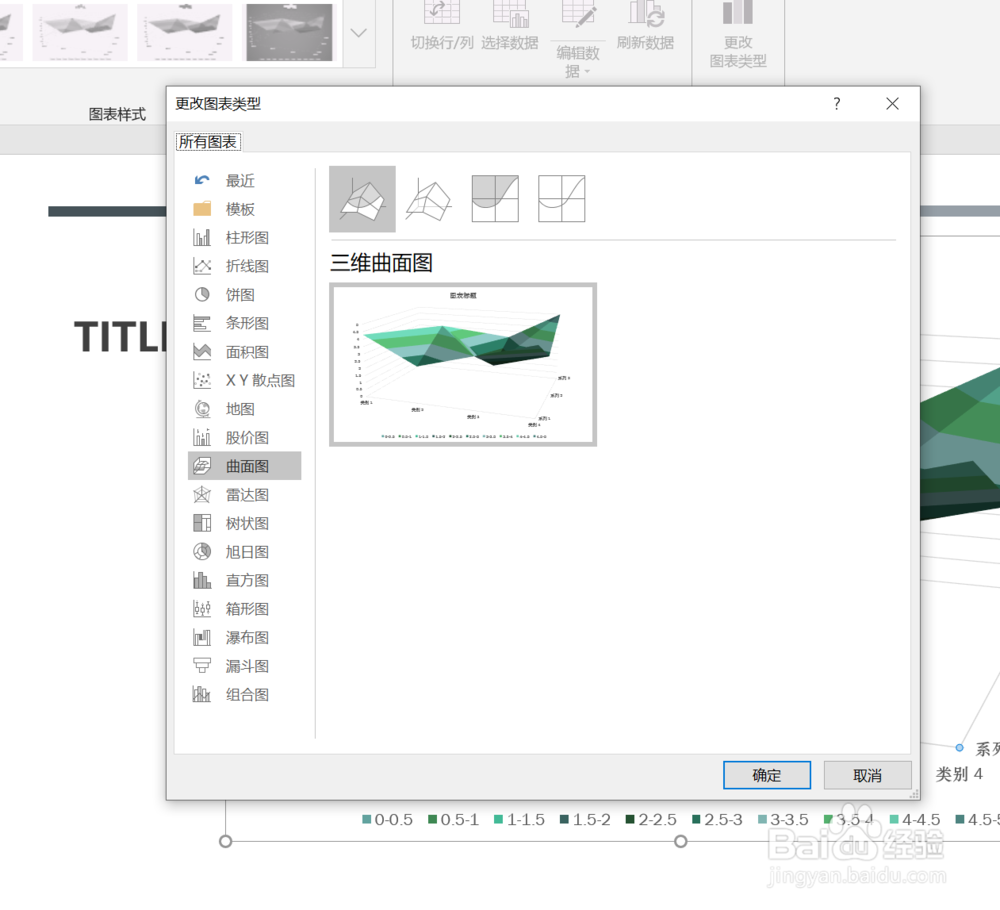Pick the light chart style thumbnail left of the dark one
Image resolution: width=1000 pixels, height=910 pixels.
(185, 32)
